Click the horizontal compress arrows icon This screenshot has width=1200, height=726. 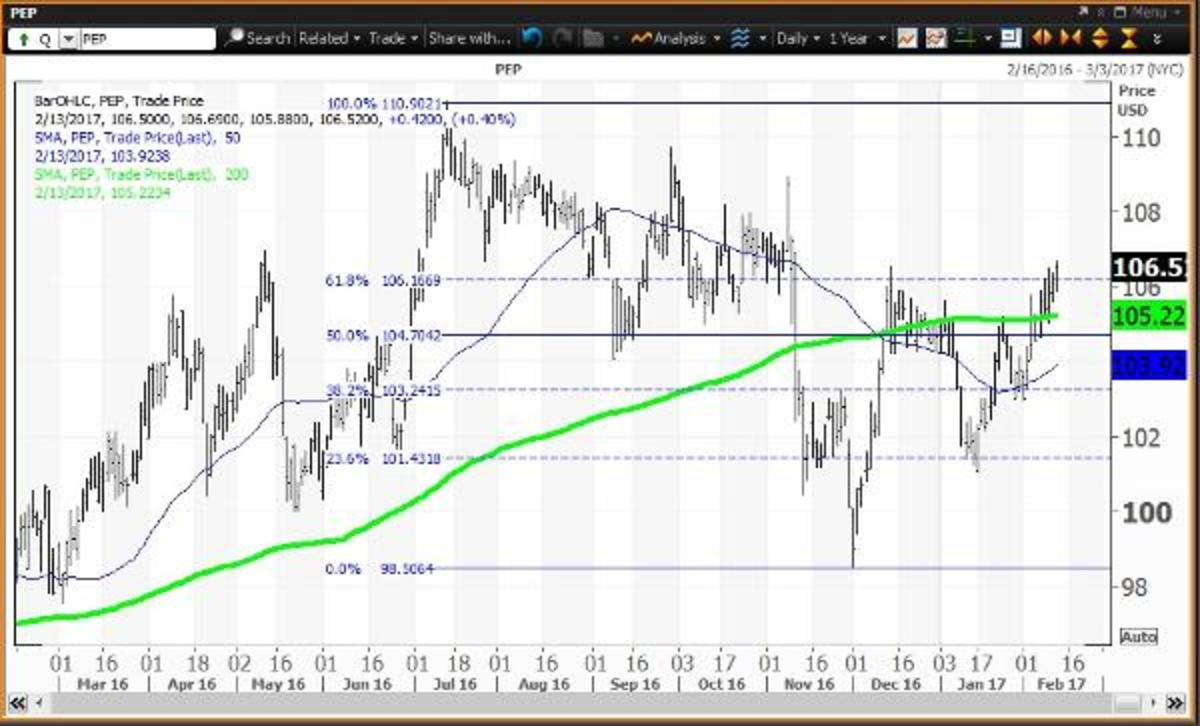[1070, 39]
